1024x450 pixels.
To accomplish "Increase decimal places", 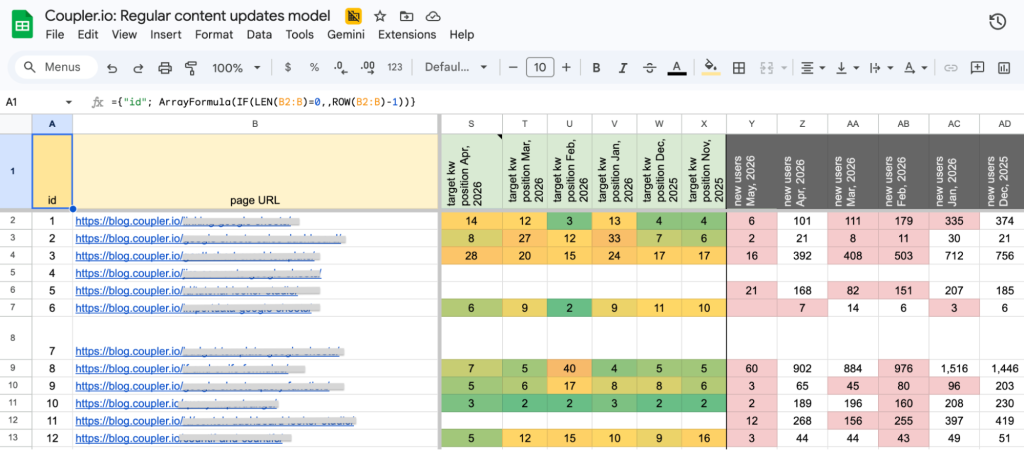I will [368, 67].
